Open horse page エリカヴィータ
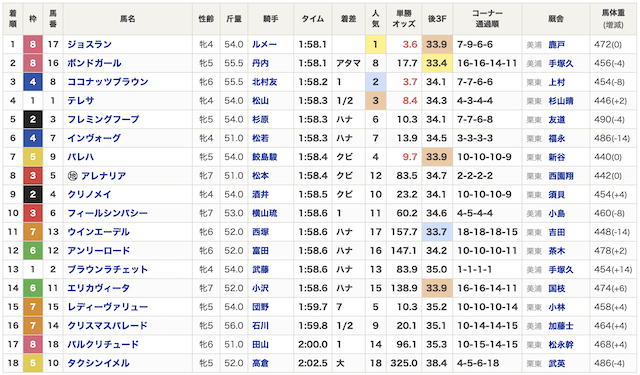Screen dimensions: 640x375 [x=98, y=288]
